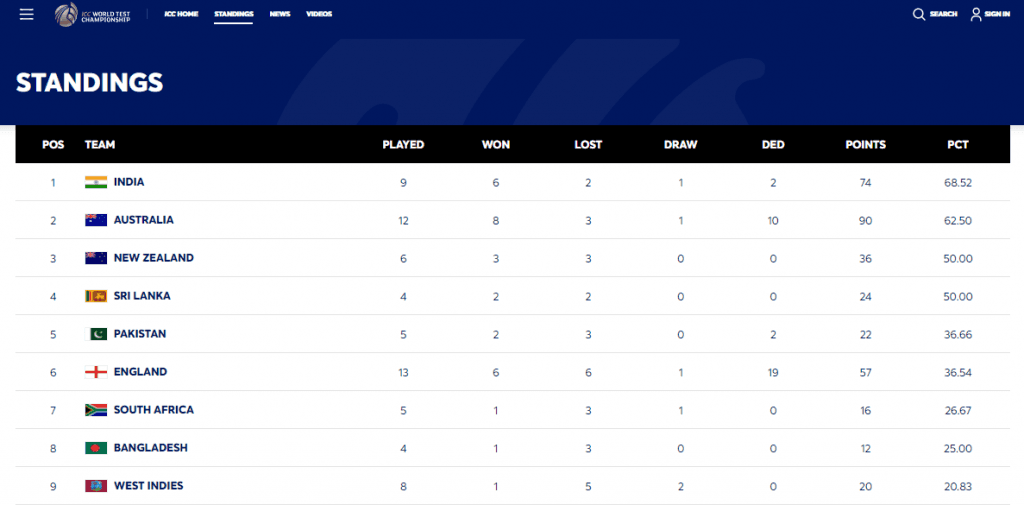Click the Australia flag icon

[96, 220]
